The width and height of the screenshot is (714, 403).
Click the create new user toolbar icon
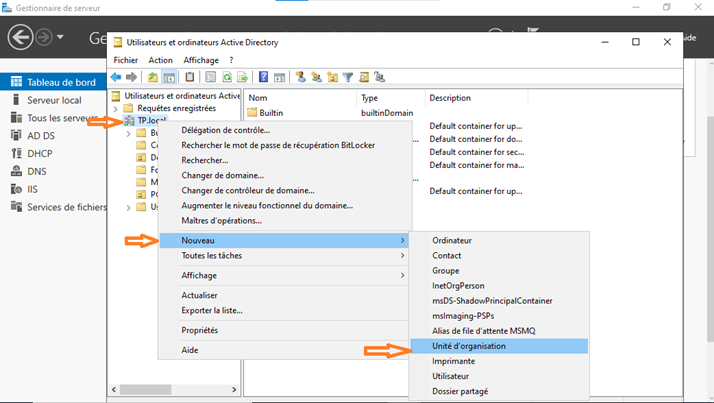[x=300, y=77]
